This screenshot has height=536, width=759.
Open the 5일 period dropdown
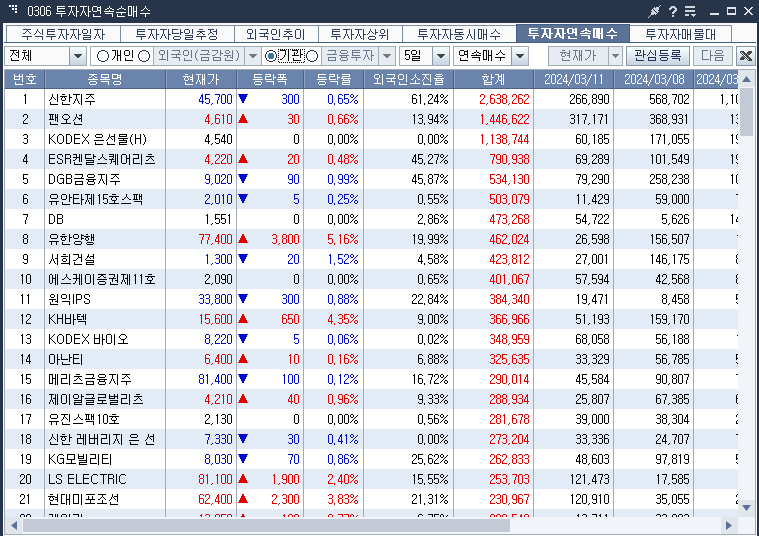(x=440, y=56)
